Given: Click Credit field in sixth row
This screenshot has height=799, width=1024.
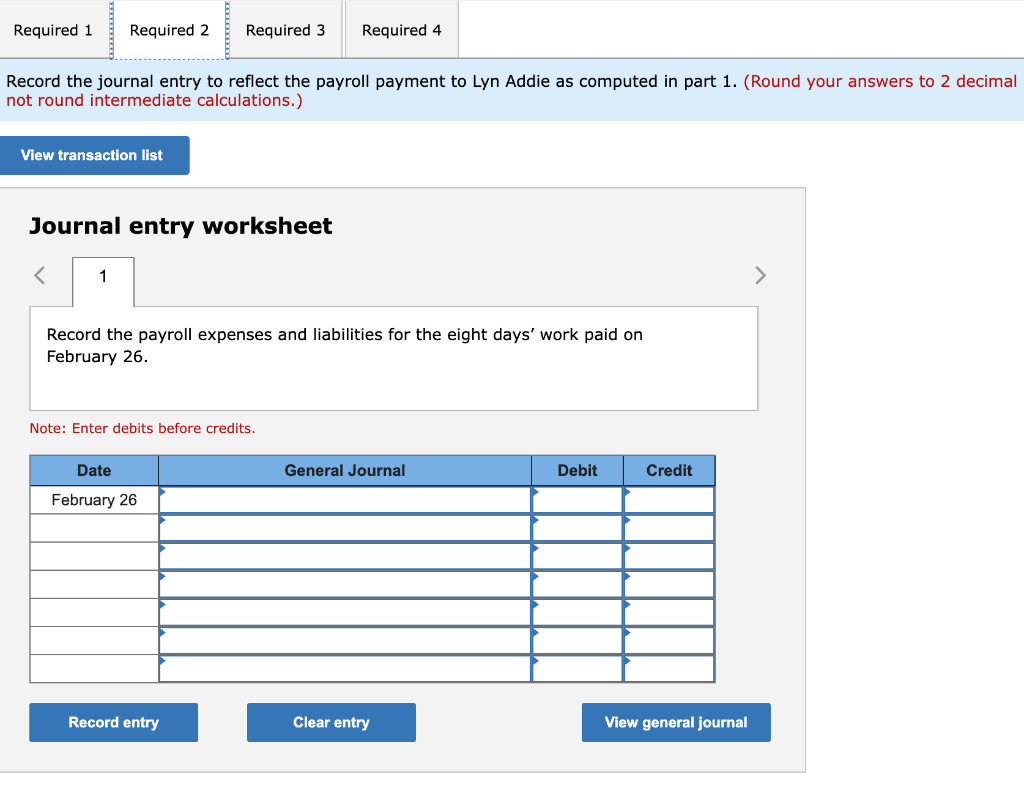Looking at the screenshot, I should click(x=669, y=640).
